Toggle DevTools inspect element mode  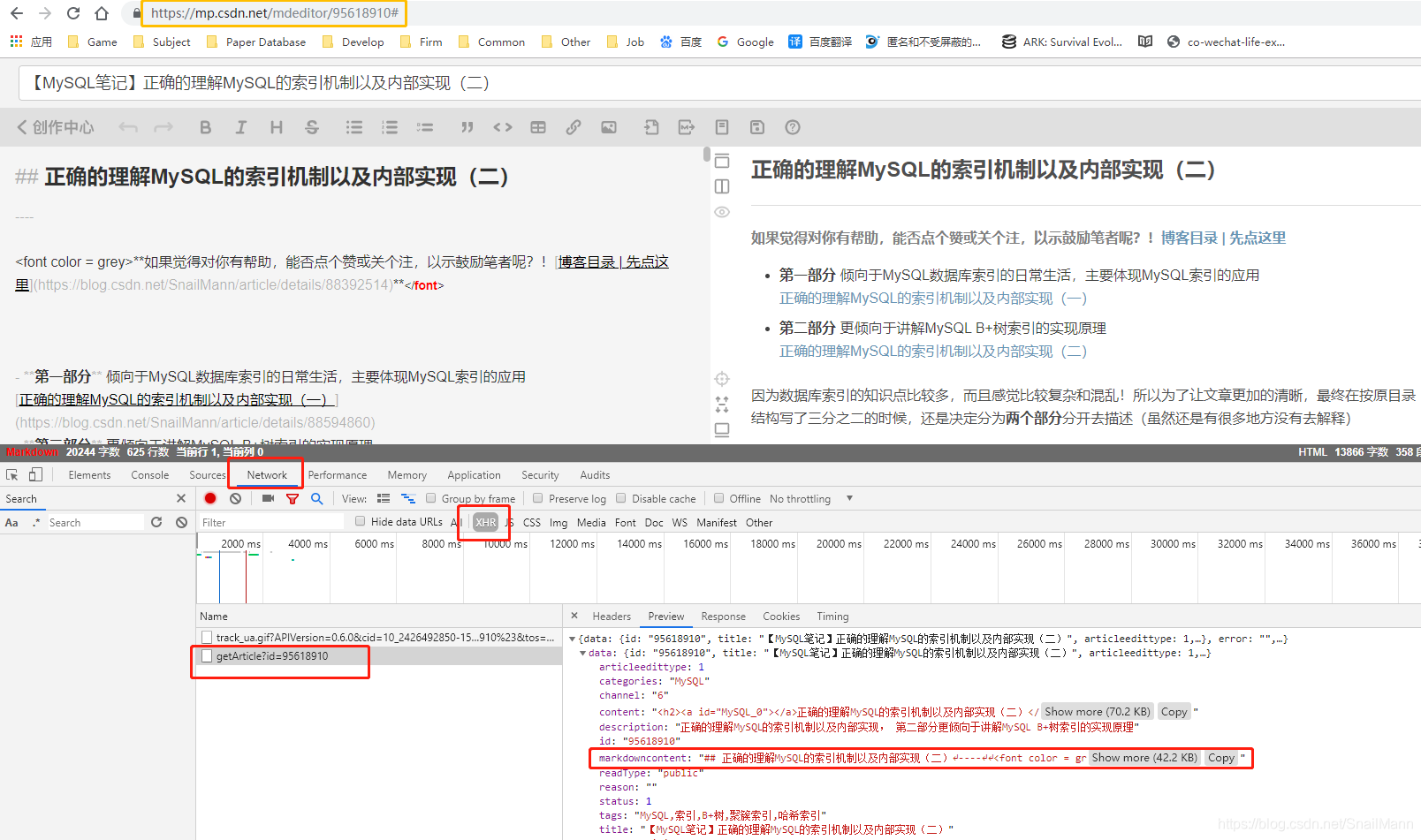tap(12, 474)
